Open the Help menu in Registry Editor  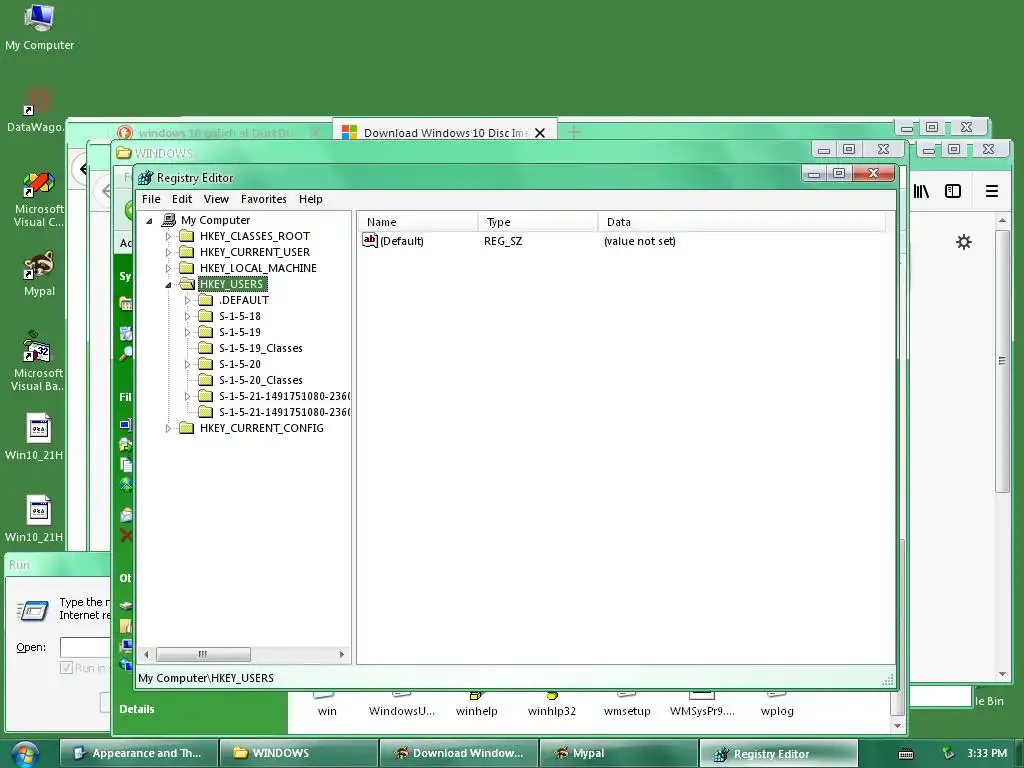[311, 199]
